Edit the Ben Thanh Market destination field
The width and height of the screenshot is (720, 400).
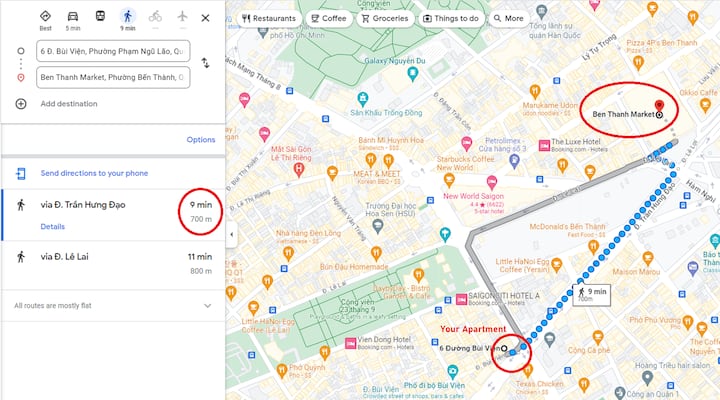click(x=113, y=77)
